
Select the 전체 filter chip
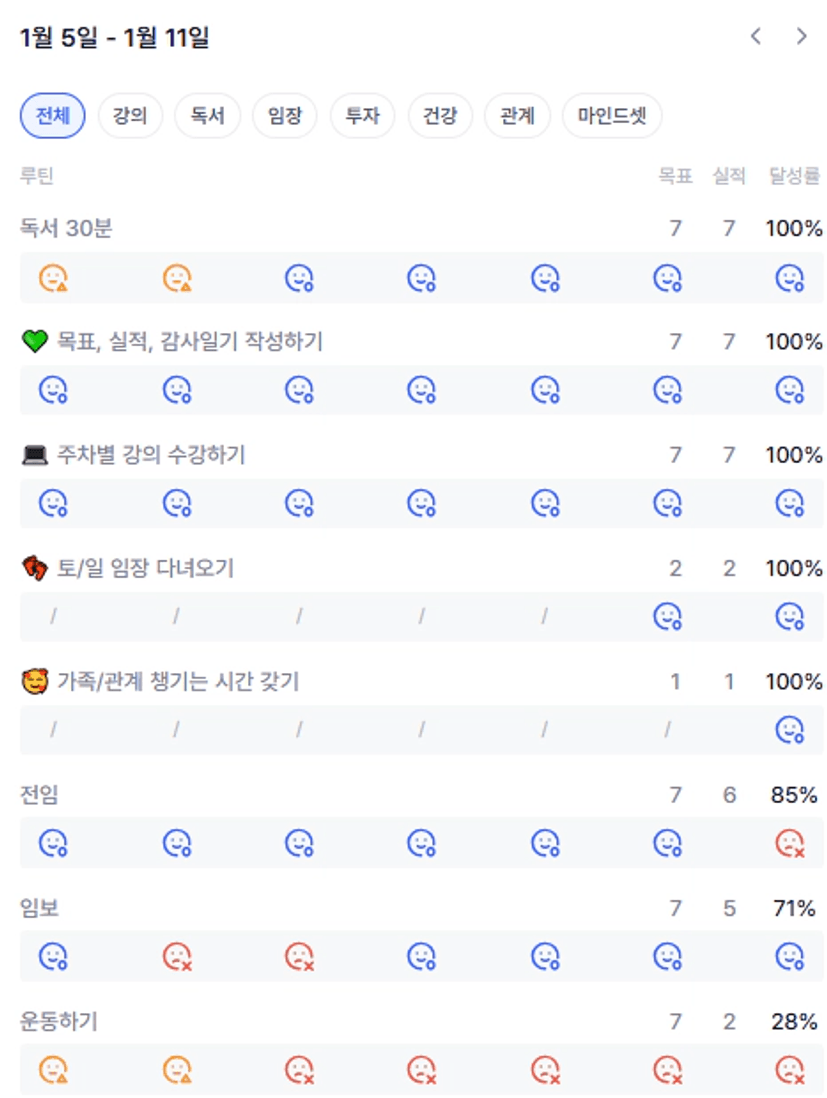pos(52,116)
